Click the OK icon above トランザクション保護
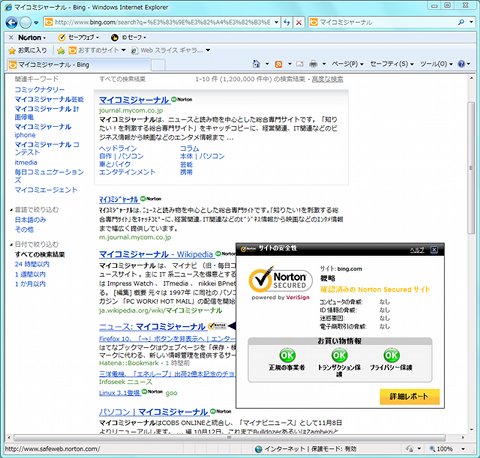The width and height of the screenshot is (480, 458). (339, 355)
